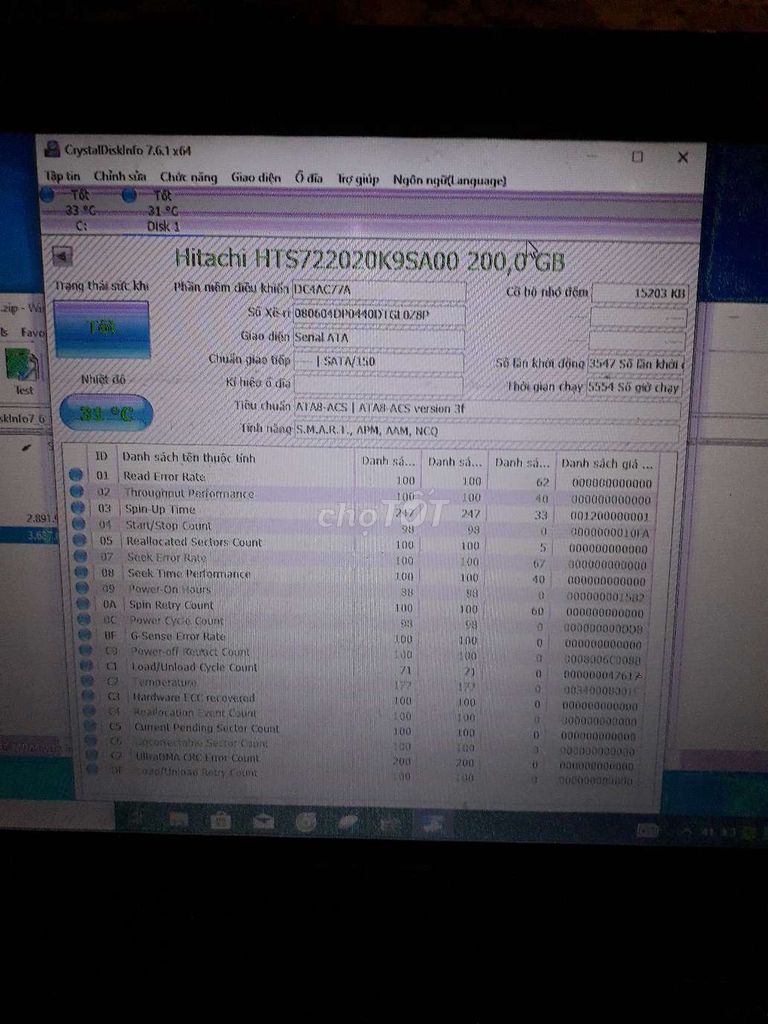Select the Spin Retry Count row
The image size is (768, 1024).
[364, 607]
